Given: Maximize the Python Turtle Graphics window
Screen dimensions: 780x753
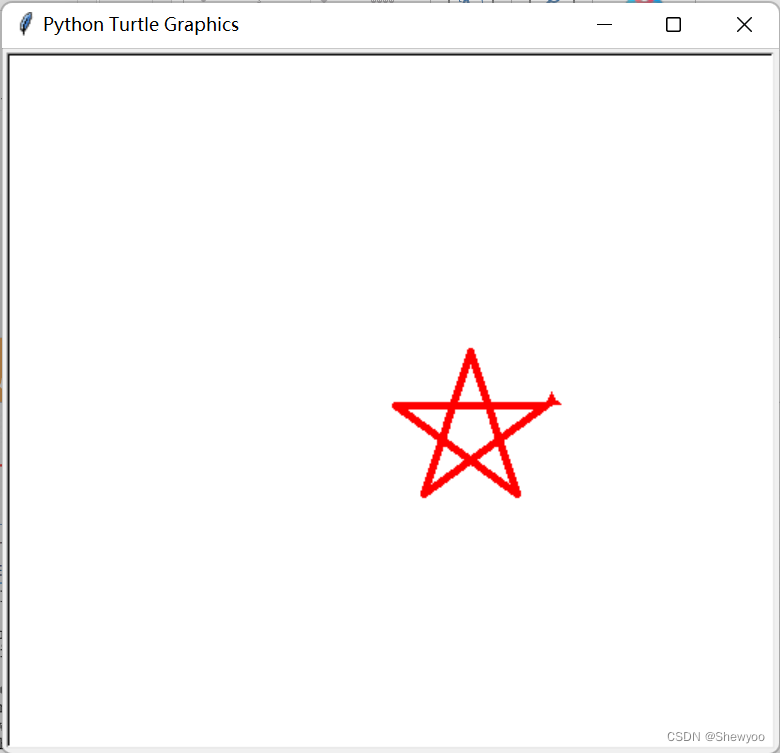Looking at the screenshot, I should click(673, 24).
